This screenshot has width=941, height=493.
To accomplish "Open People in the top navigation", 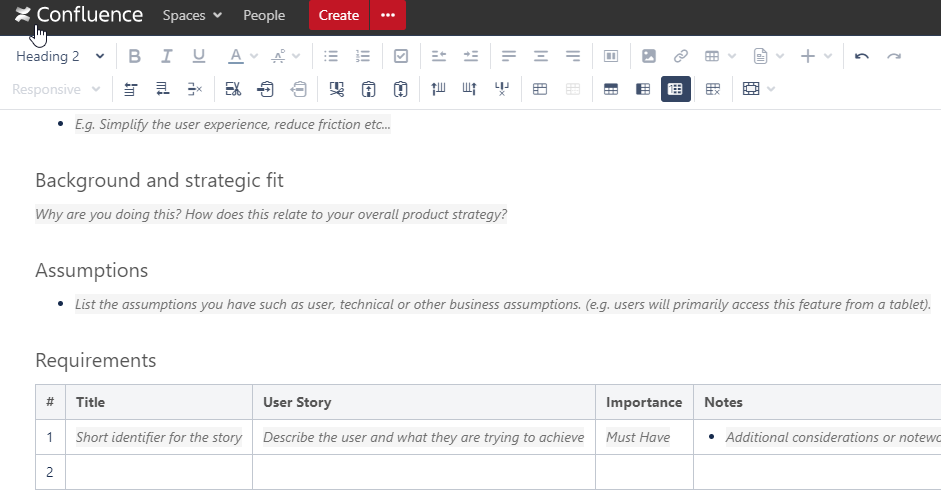I will click(264, 15).
